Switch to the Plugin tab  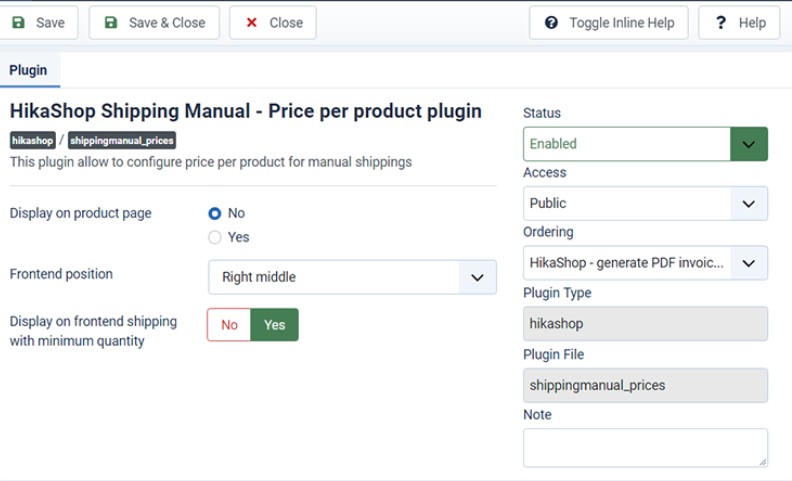pos(28,70)
